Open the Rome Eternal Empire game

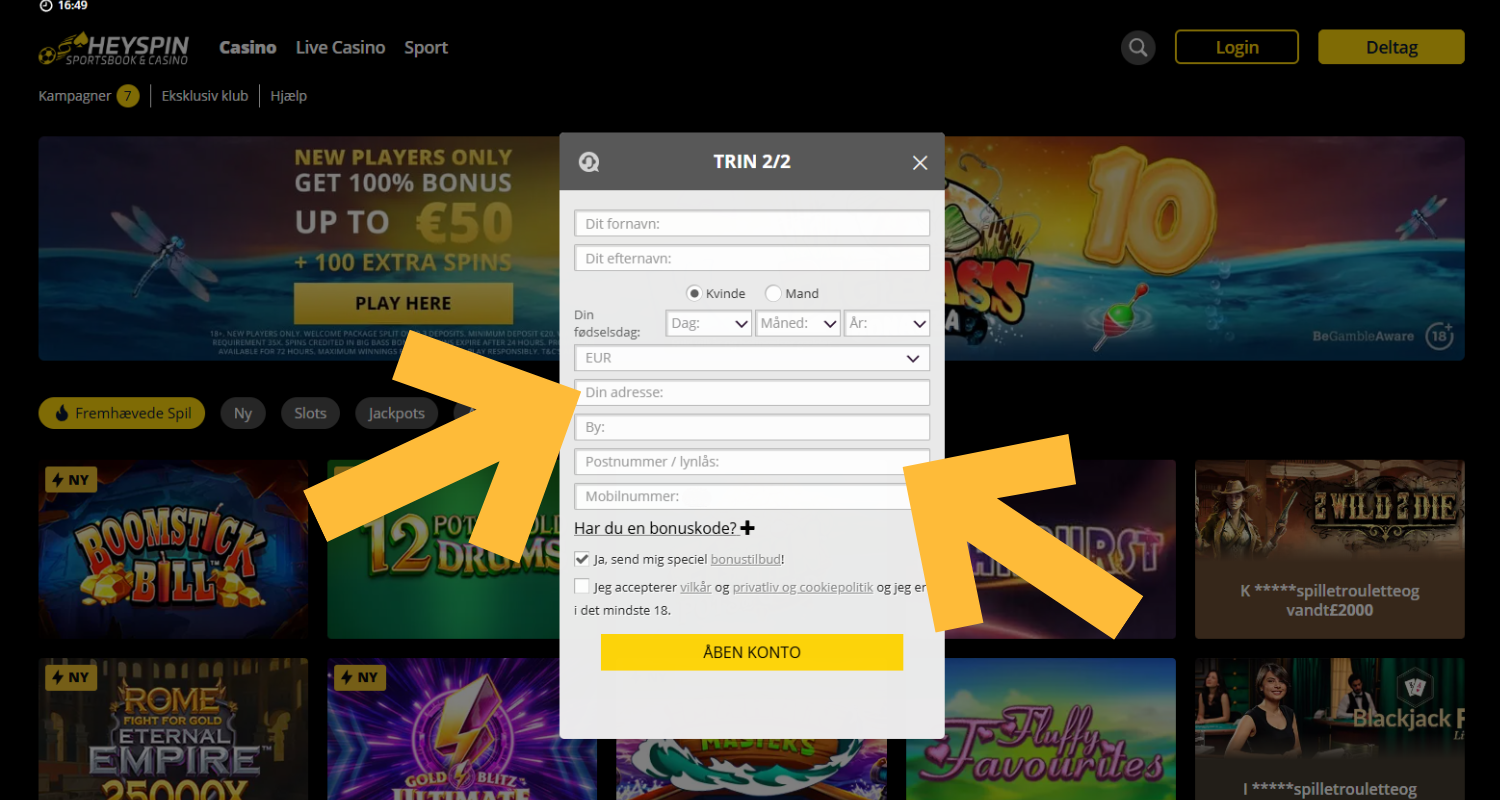click(x=173, y=729)
